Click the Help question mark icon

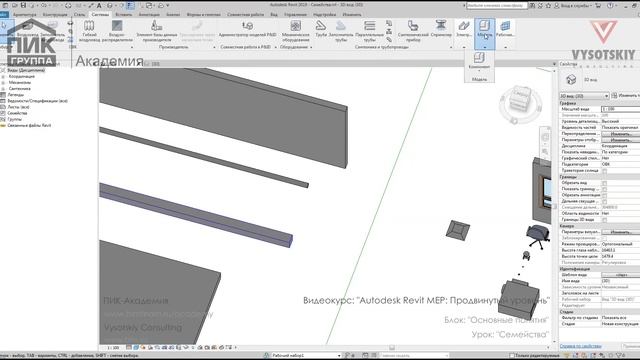(611, 5)
